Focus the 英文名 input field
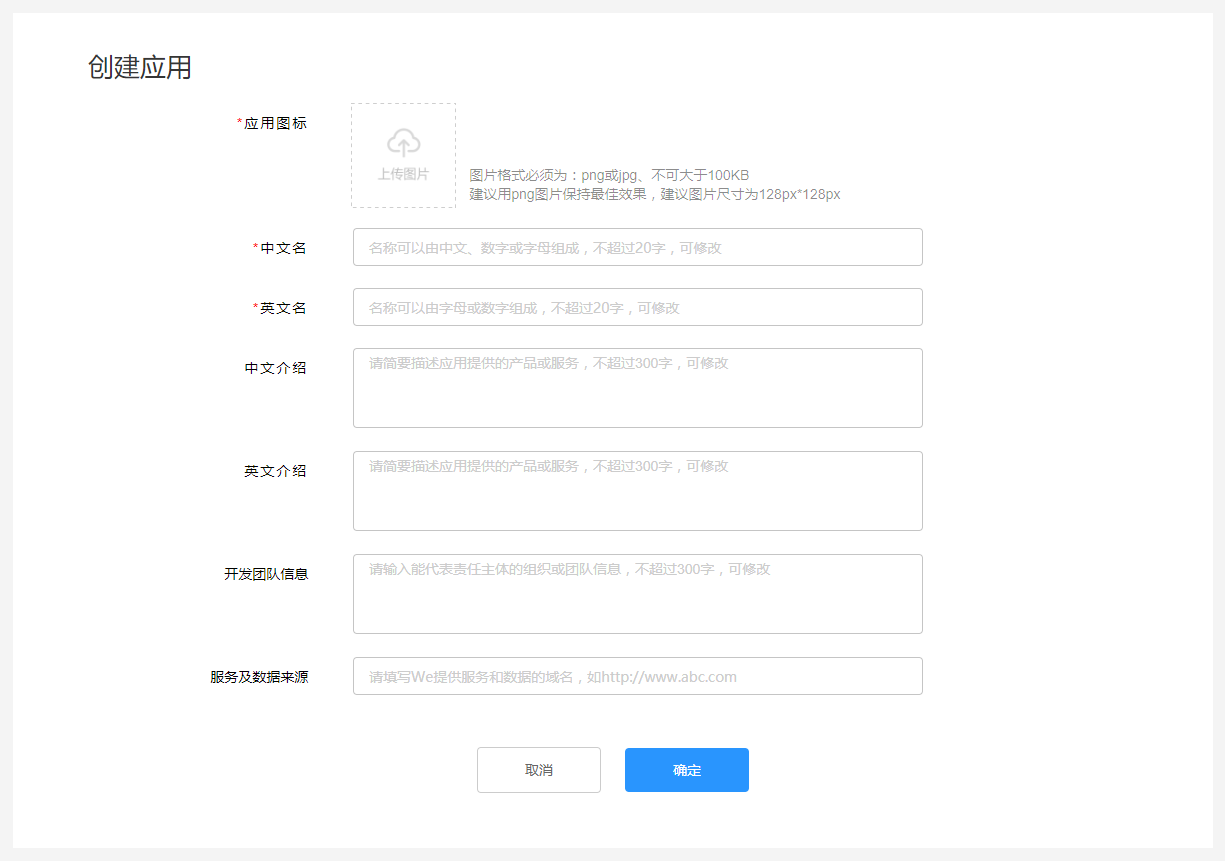This screenshot has height=861, width=1225. point(637,307)
